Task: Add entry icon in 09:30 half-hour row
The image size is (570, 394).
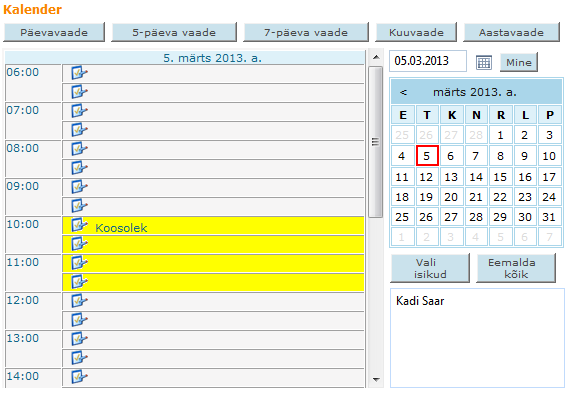Action: [x=79, y=206]
